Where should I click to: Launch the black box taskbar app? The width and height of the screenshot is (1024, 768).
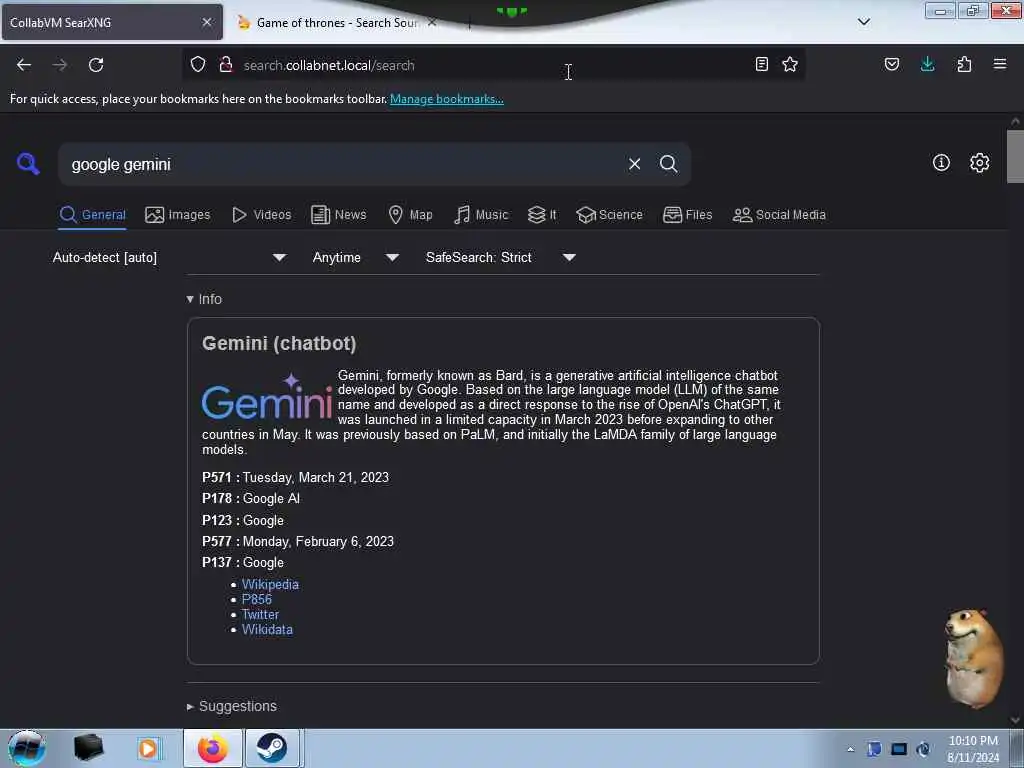pos(88,748)
